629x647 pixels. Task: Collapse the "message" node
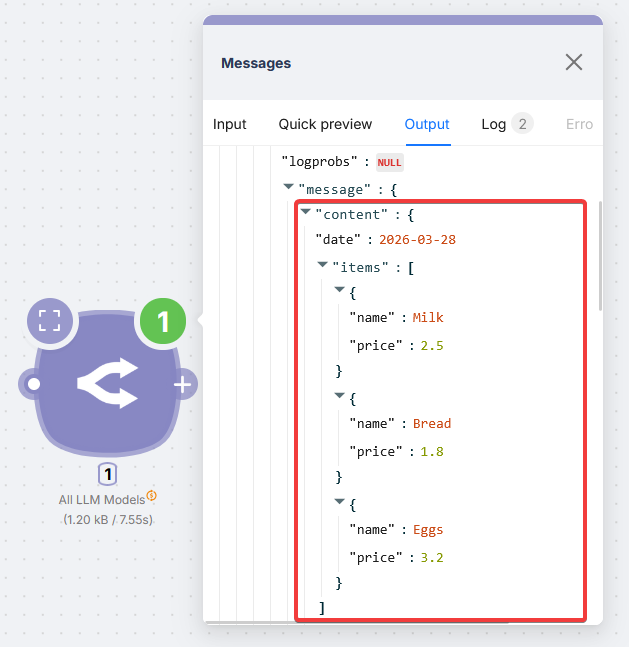288,187
